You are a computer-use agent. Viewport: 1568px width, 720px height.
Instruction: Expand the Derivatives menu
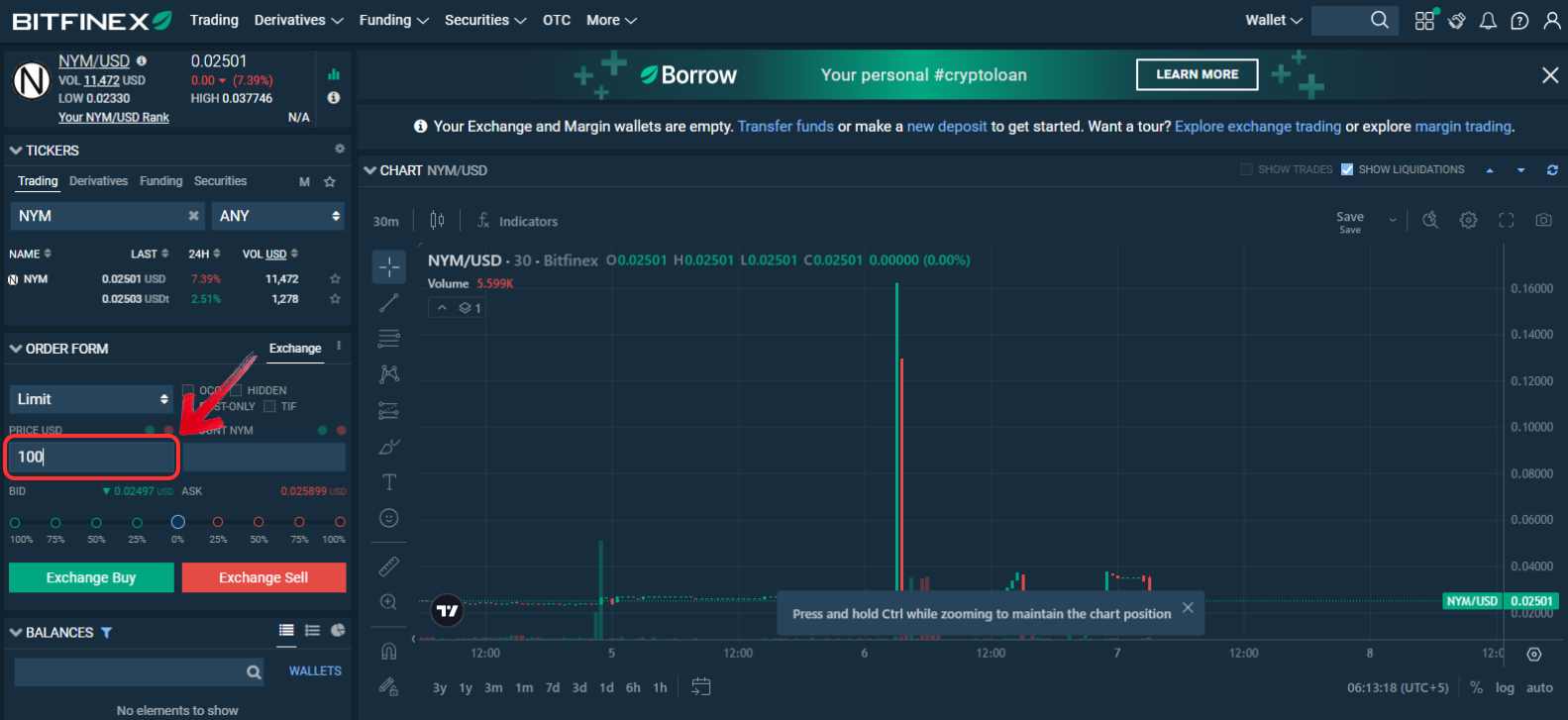tap(298, 20)
